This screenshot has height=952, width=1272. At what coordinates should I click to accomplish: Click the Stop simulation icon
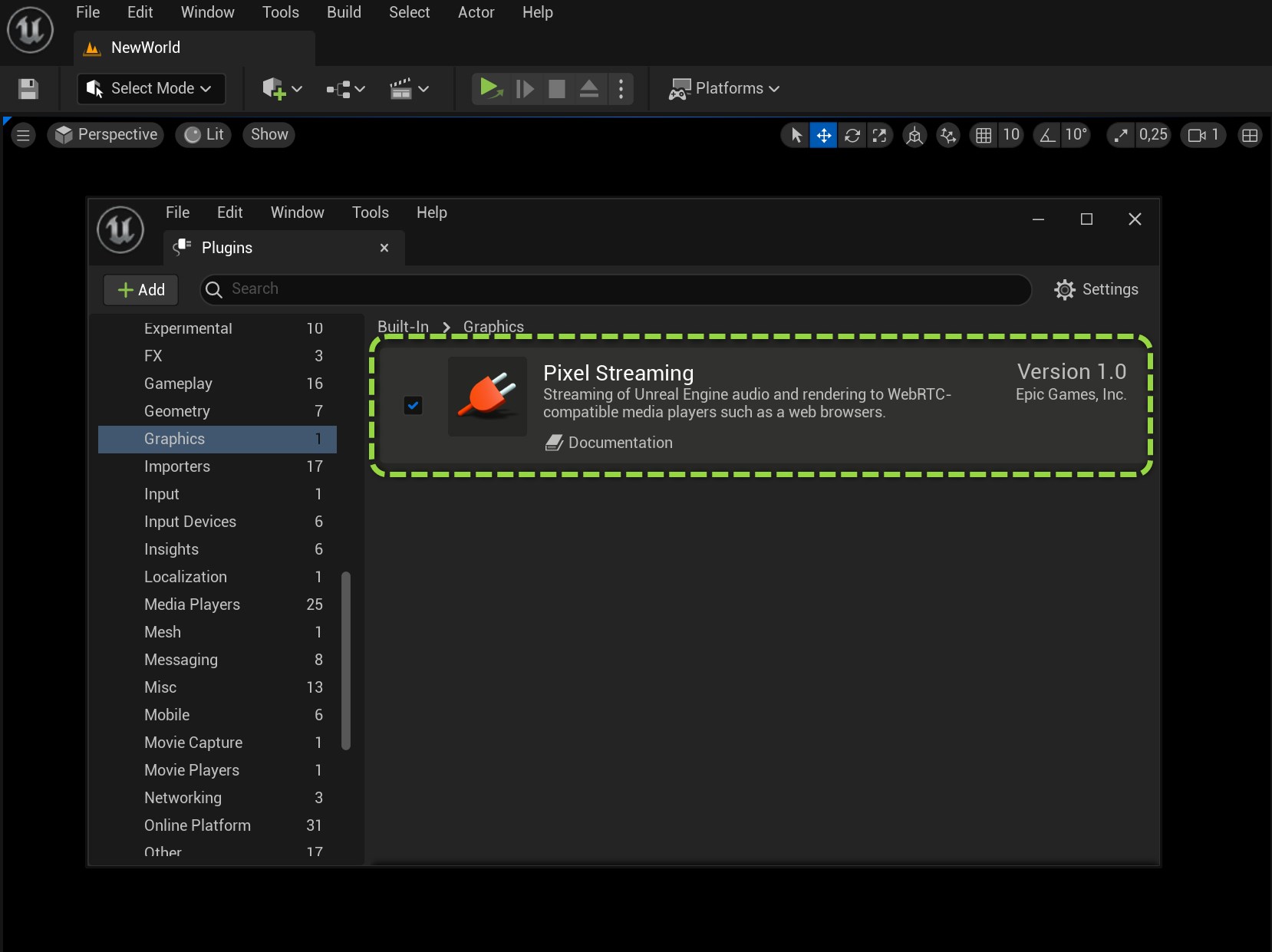coord(557,89)
